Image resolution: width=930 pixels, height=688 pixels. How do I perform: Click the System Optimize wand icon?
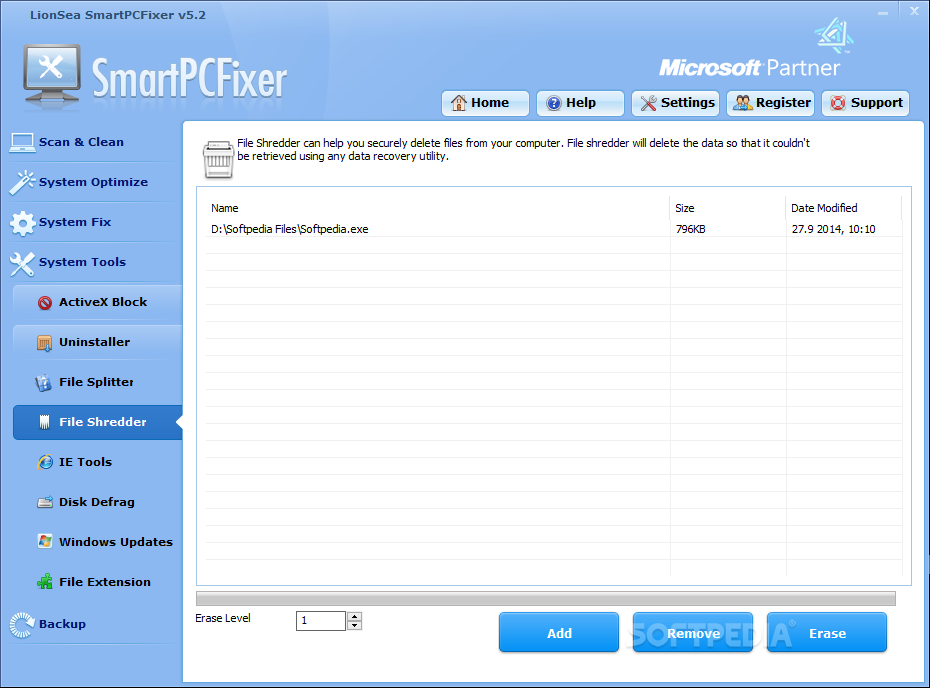[23, 183]
